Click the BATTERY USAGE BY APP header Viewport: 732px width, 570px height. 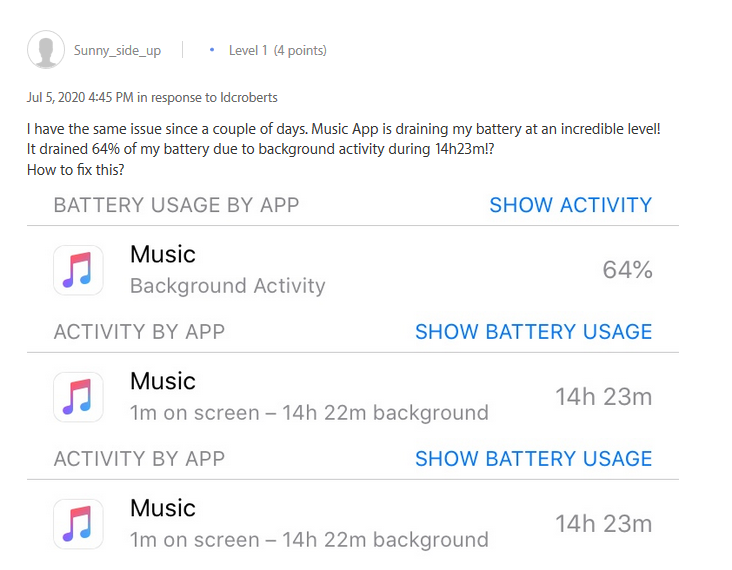(176, 206)
